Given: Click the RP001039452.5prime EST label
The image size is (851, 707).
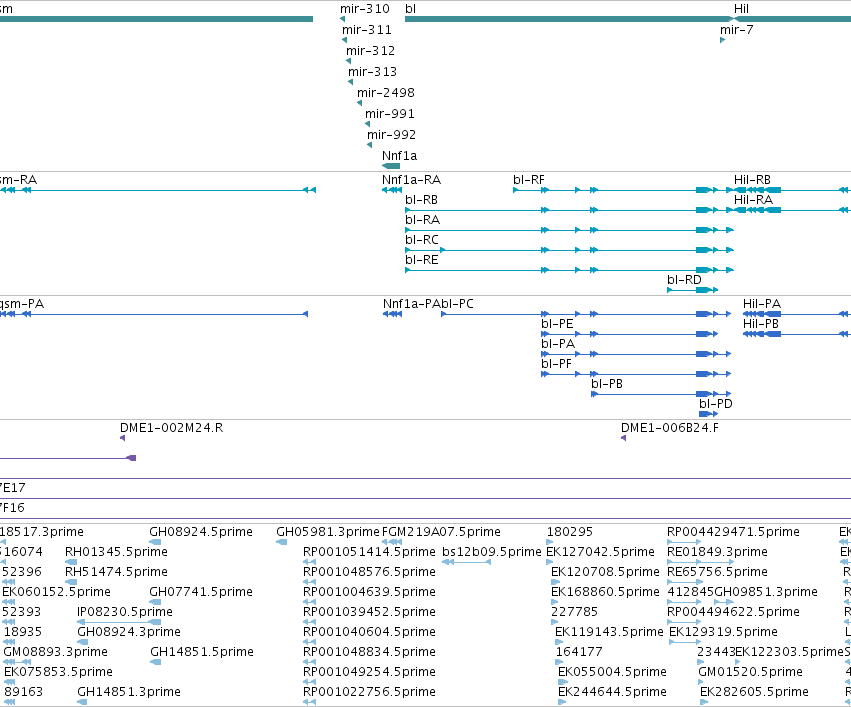Looking at the screenshot, I should point(369,612).
